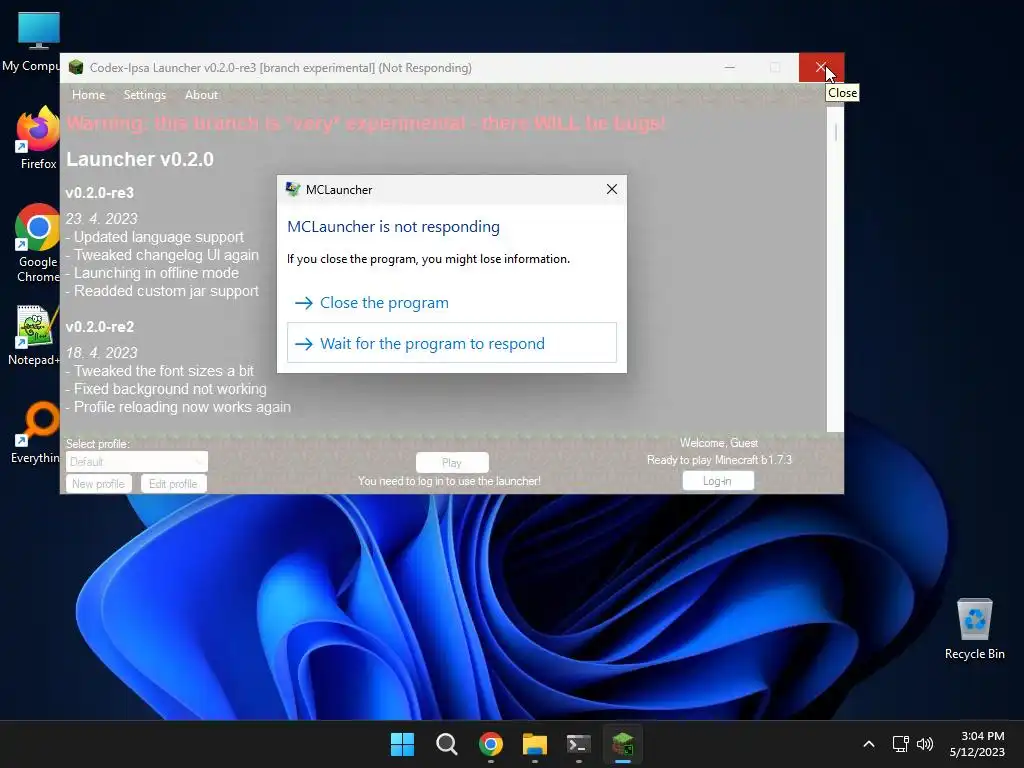Click the New profile button

coord(99,484)
